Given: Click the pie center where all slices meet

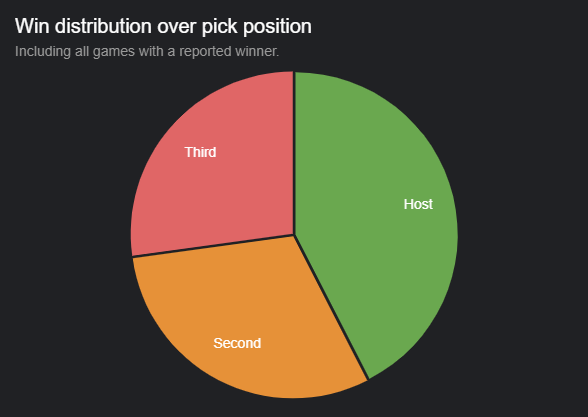Looking at the screenshot, I should (294, 235).
